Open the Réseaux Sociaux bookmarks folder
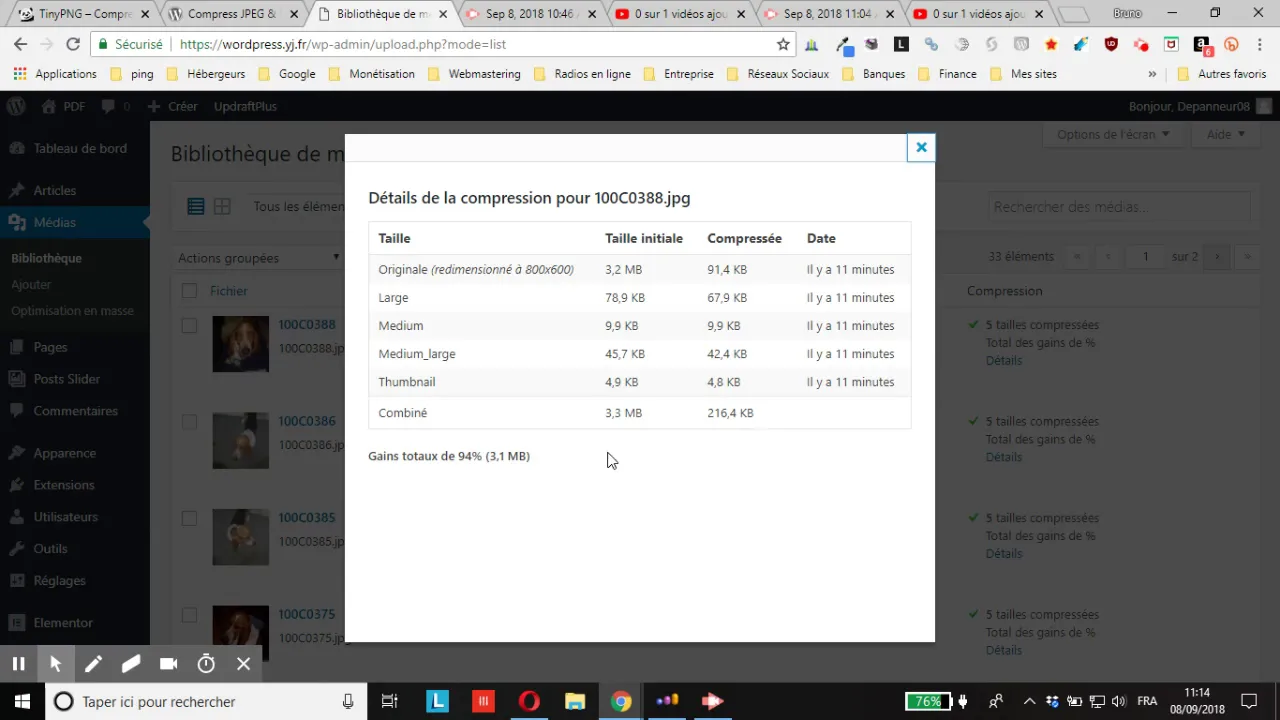 (x=777, y=74)
